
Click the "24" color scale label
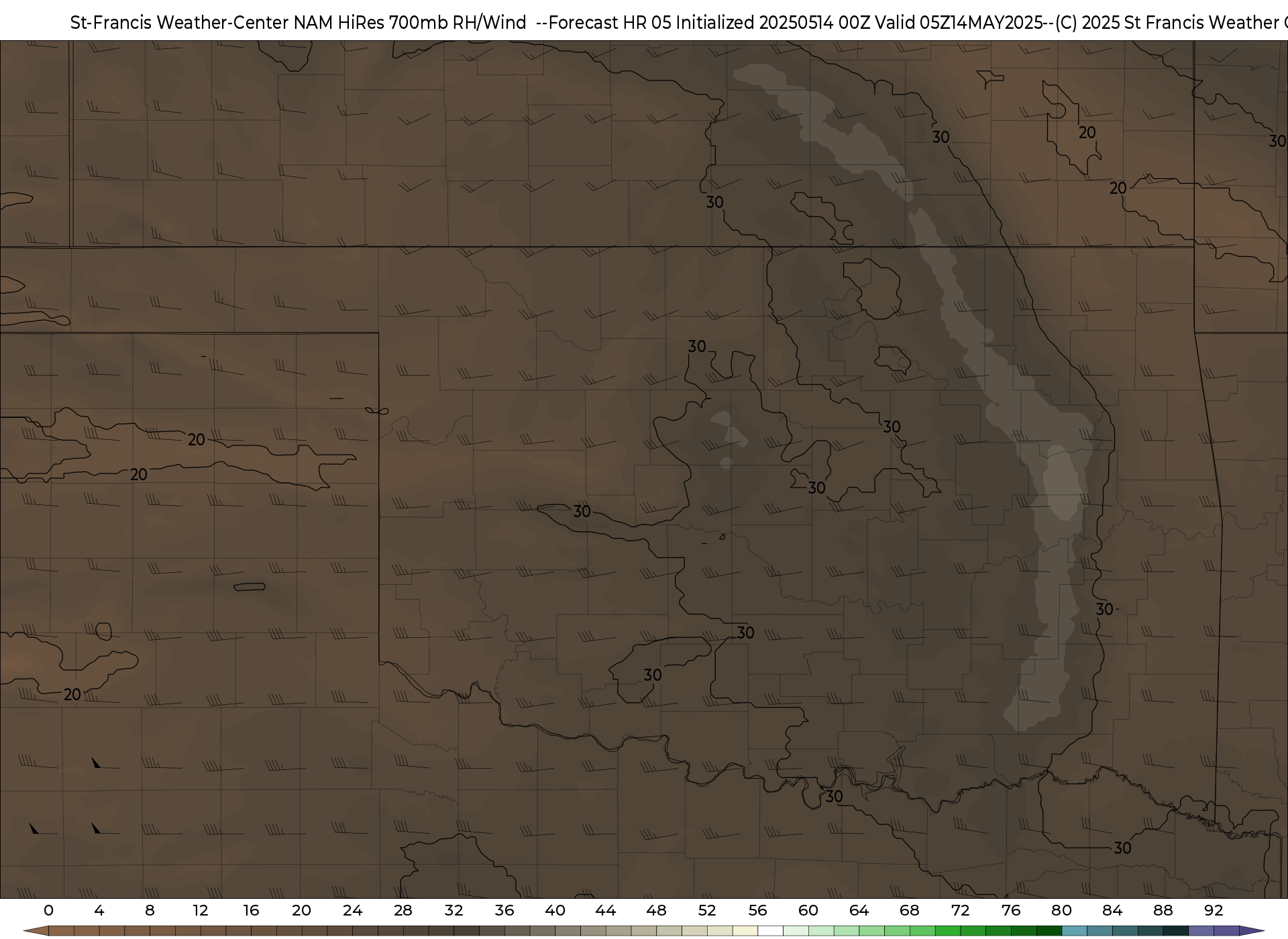coord(352,910)
